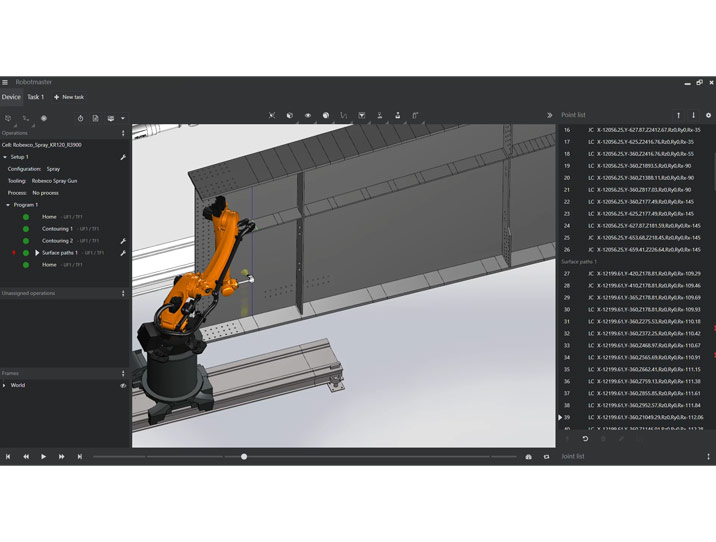Screen dimensions: 716x542
Task: Toggle green status dot of first Home
Action: (26, 217)
